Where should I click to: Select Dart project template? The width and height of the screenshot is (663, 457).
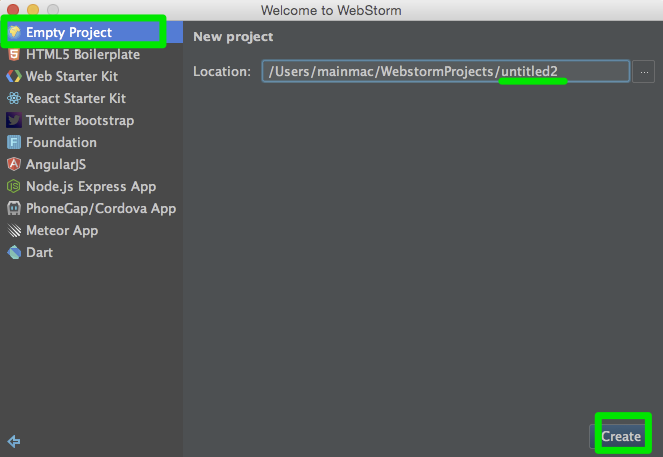click(x=91, y=252)
